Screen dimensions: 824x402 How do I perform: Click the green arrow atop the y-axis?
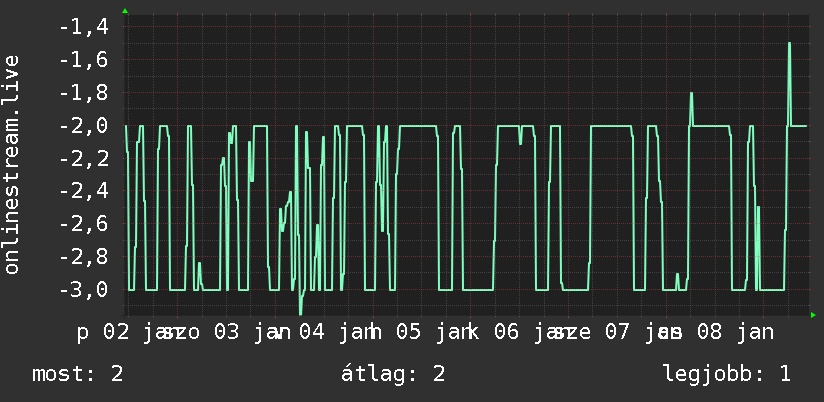[125, 11]
